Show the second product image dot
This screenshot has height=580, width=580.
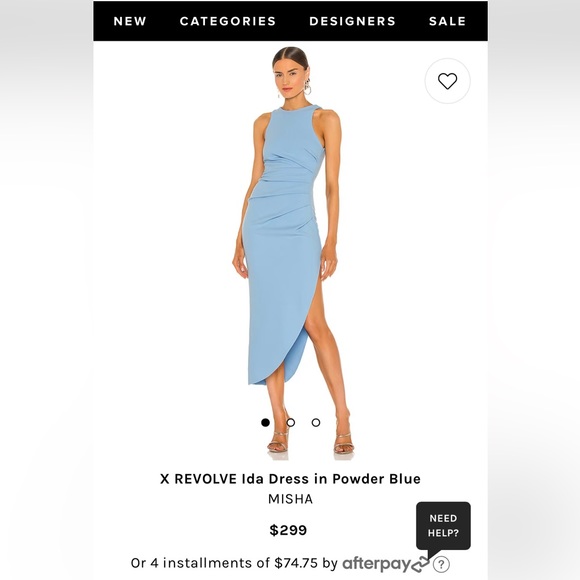[291, 422]
